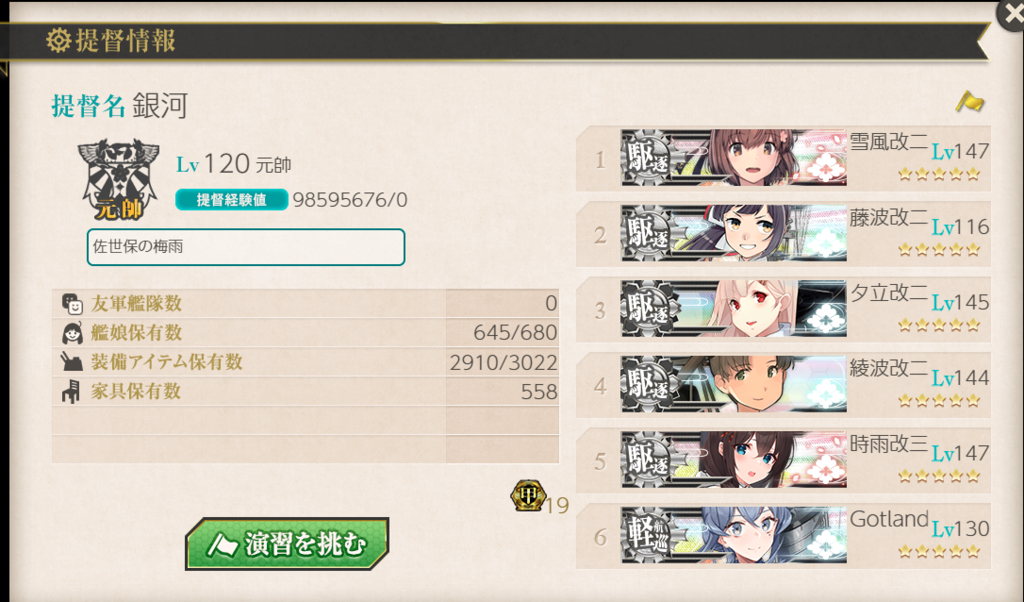Image resolution: width=1024 pixels, height=602 pixels.
Task: Close the admiral info panel
Action: (1011, 14)
